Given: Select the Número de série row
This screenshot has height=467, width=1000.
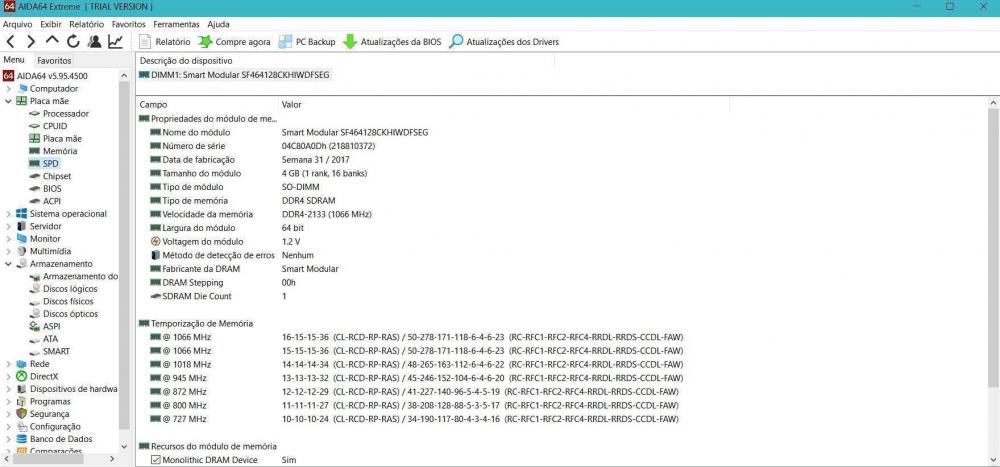Looking at the screenshot, I should tap(262, 146).
